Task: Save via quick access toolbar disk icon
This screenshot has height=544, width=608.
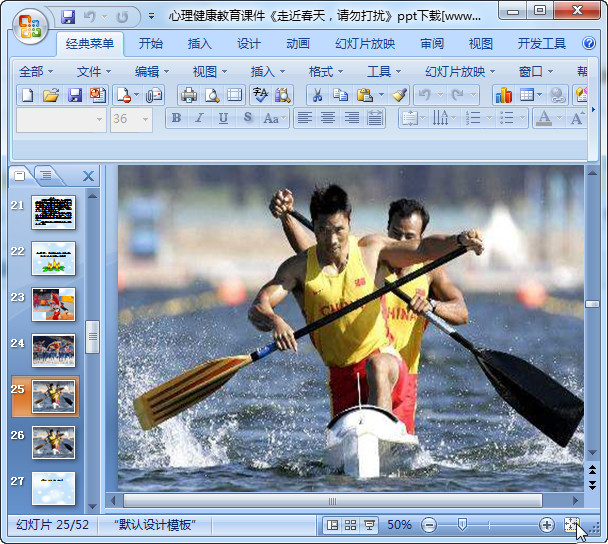Action: click(68, 17)
